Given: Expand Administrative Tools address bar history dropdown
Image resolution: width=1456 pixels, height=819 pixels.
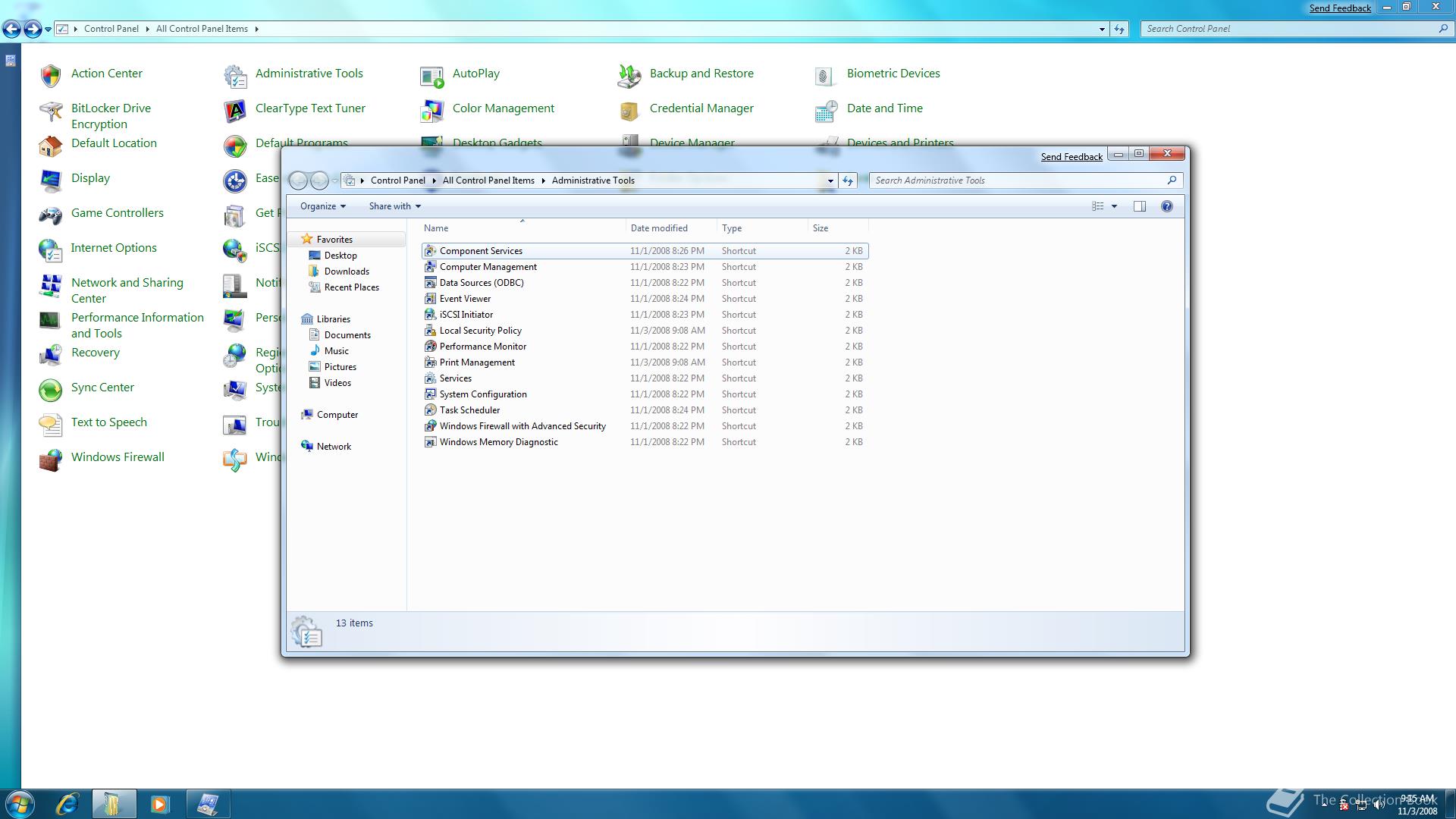Looking at the screenshot, I should point(830,180).
